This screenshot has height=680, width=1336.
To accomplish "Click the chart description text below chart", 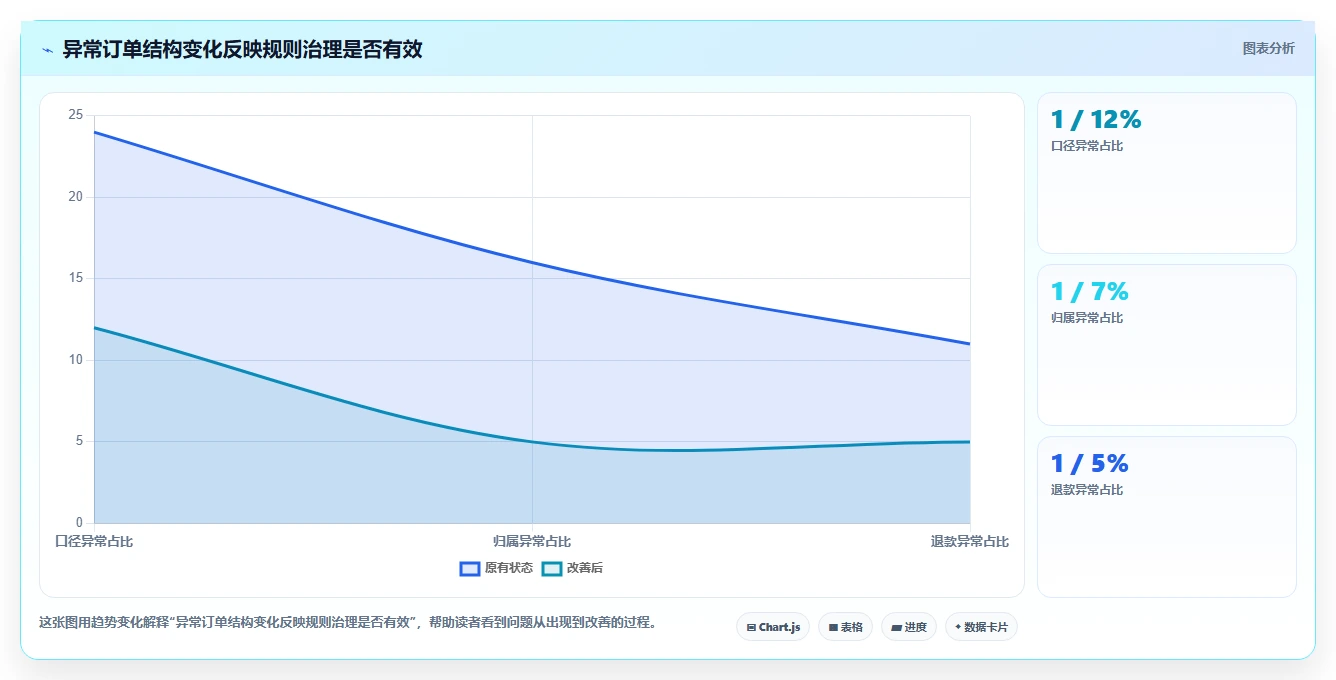I will pos(347,622).
